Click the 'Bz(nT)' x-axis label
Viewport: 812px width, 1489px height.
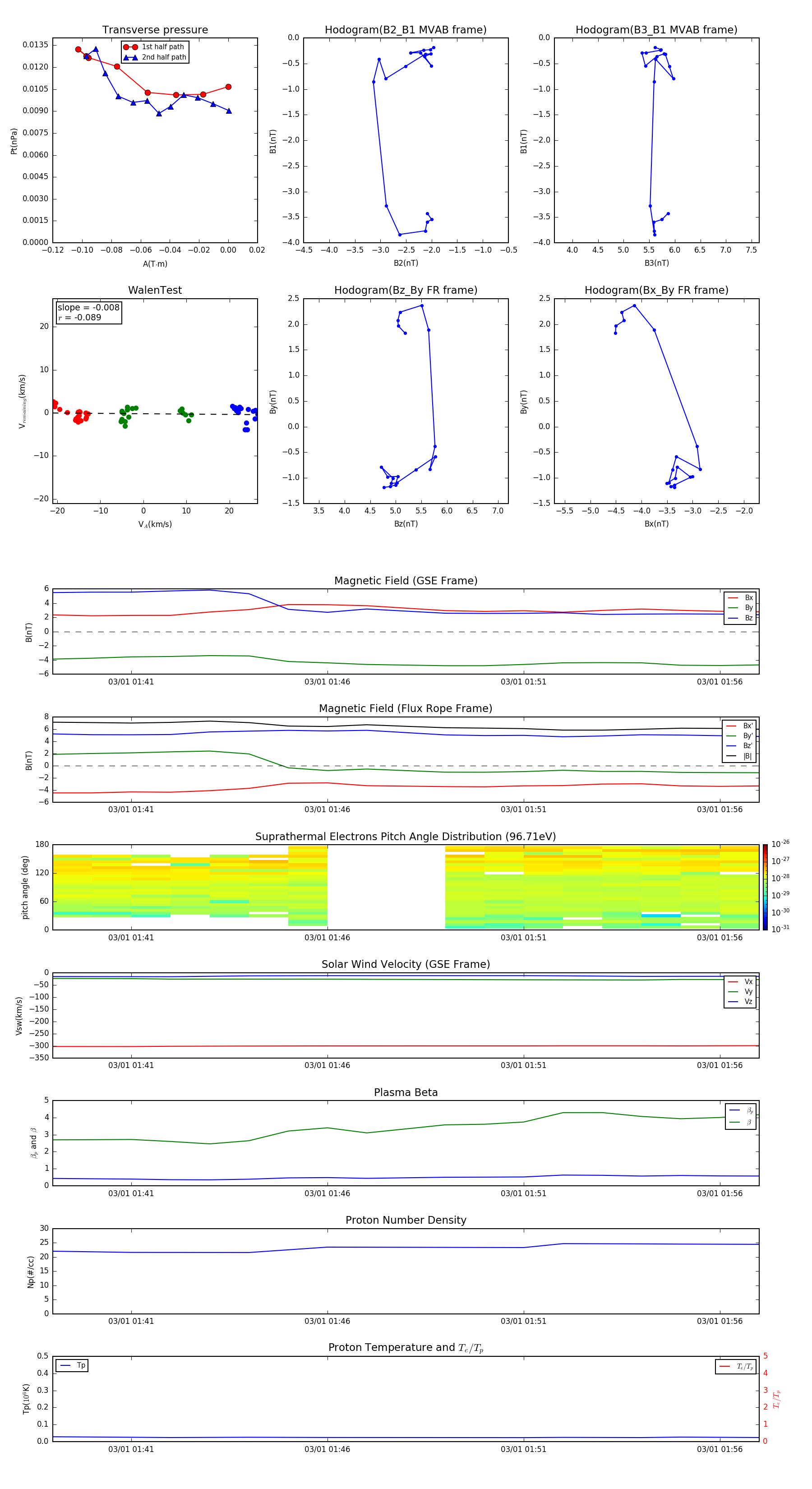click(x=406, y=524)
